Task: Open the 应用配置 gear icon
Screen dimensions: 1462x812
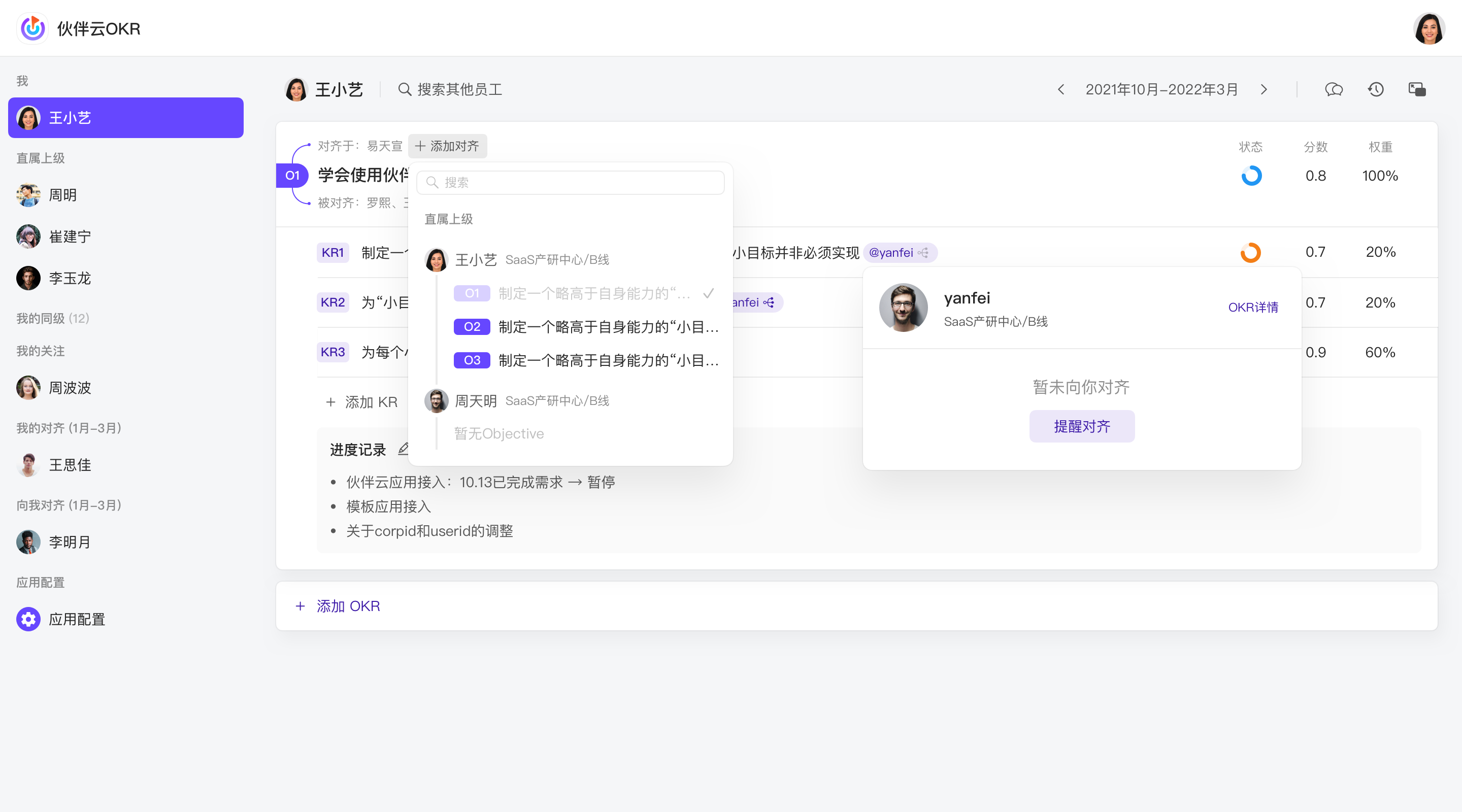Action: point(28,619)
